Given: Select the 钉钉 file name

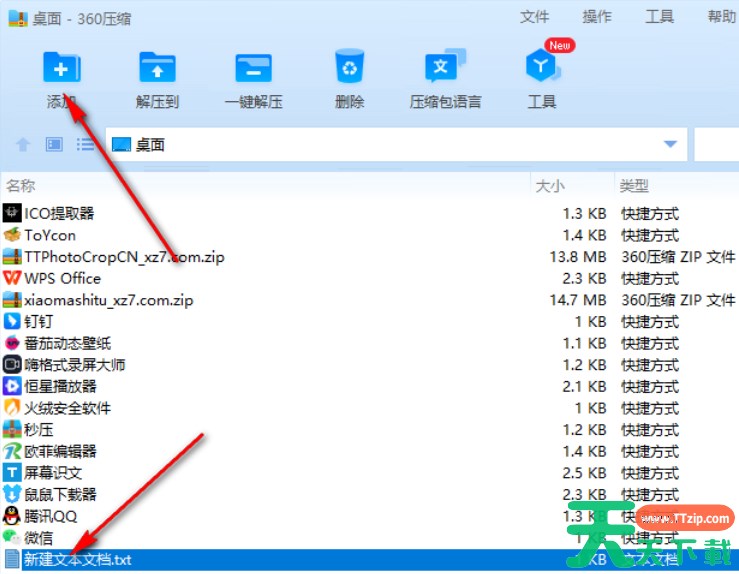Looking at the screenshot, I should coord(39,322).
